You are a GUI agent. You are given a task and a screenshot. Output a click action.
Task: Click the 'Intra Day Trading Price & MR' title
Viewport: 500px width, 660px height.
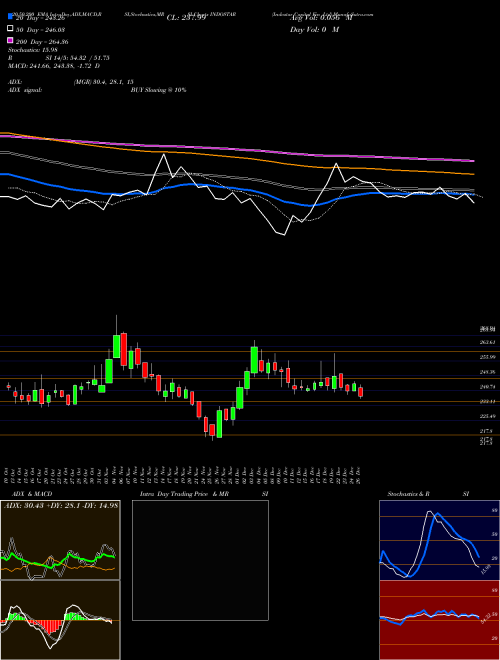pos(184,494)
